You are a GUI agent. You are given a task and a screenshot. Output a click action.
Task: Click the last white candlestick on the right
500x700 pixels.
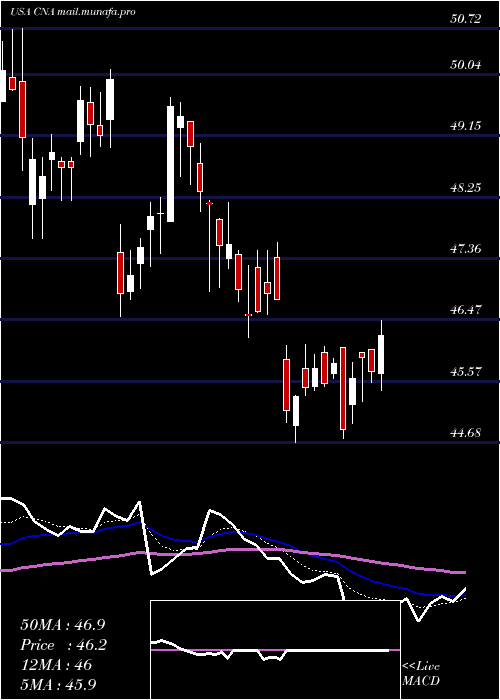click(381, 354)
